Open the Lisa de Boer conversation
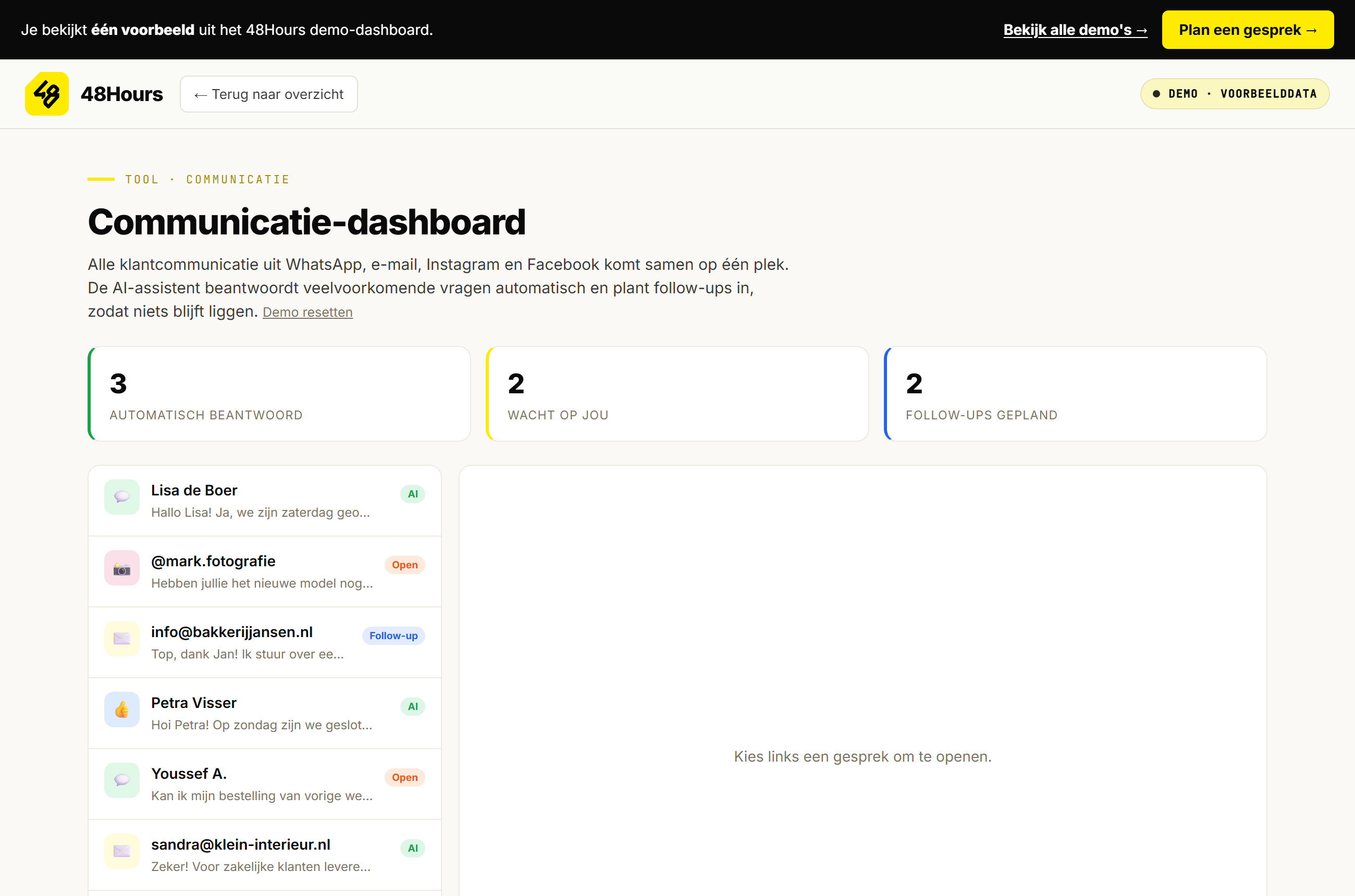 pyautogui.click(x=265, y=501)
